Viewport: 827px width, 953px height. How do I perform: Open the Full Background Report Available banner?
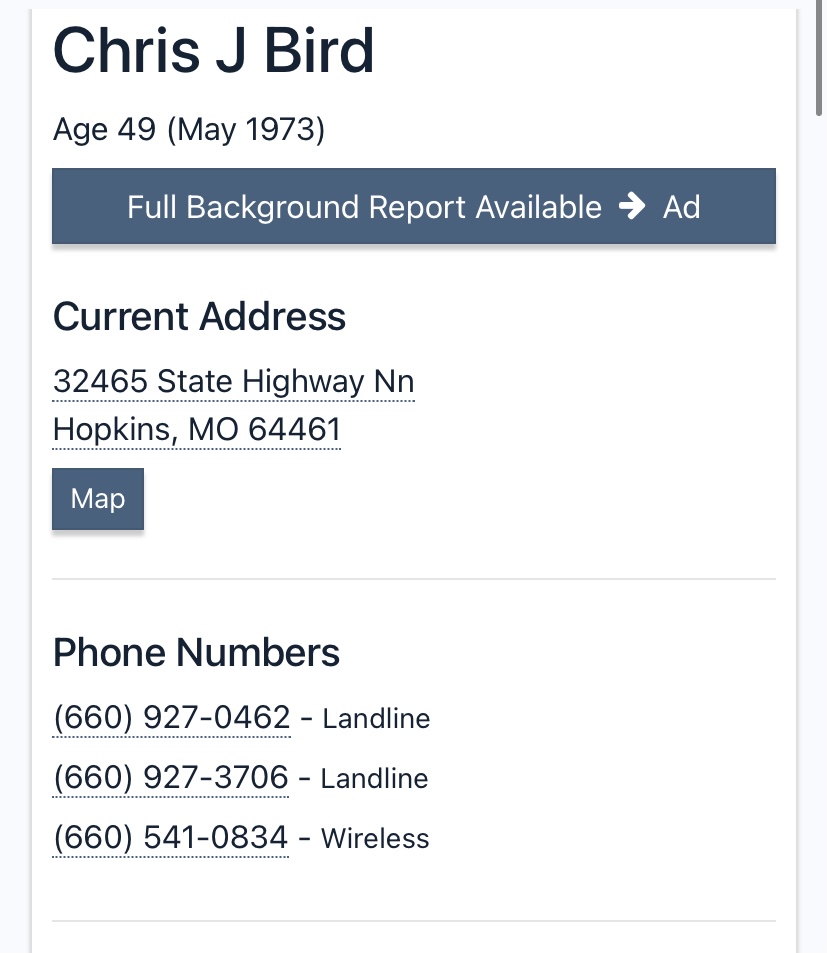[x=414, y=206]
